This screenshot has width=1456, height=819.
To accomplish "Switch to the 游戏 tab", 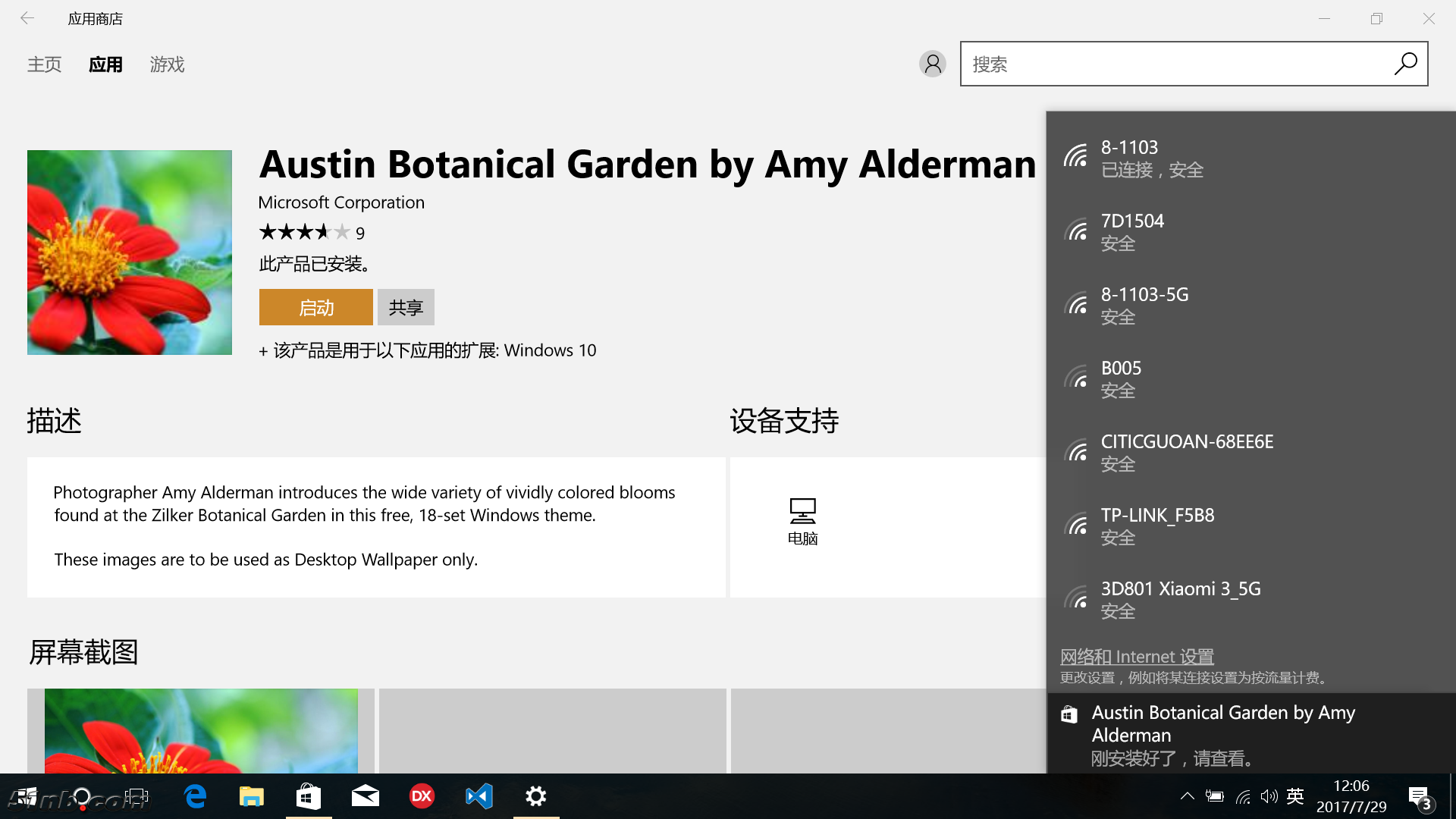I will point(167,64).
